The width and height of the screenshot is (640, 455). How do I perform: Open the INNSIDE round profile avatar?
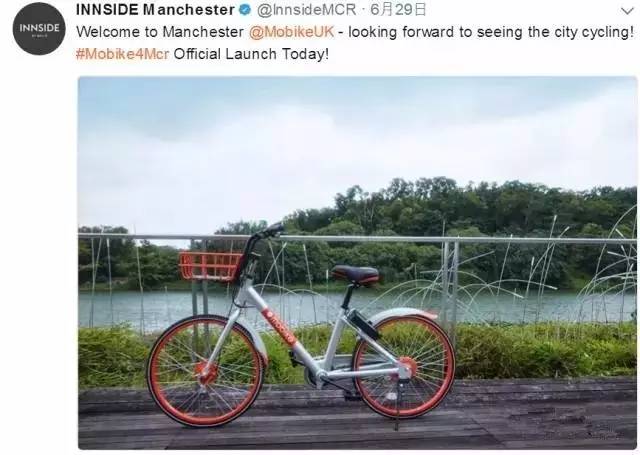pos(39,29)
